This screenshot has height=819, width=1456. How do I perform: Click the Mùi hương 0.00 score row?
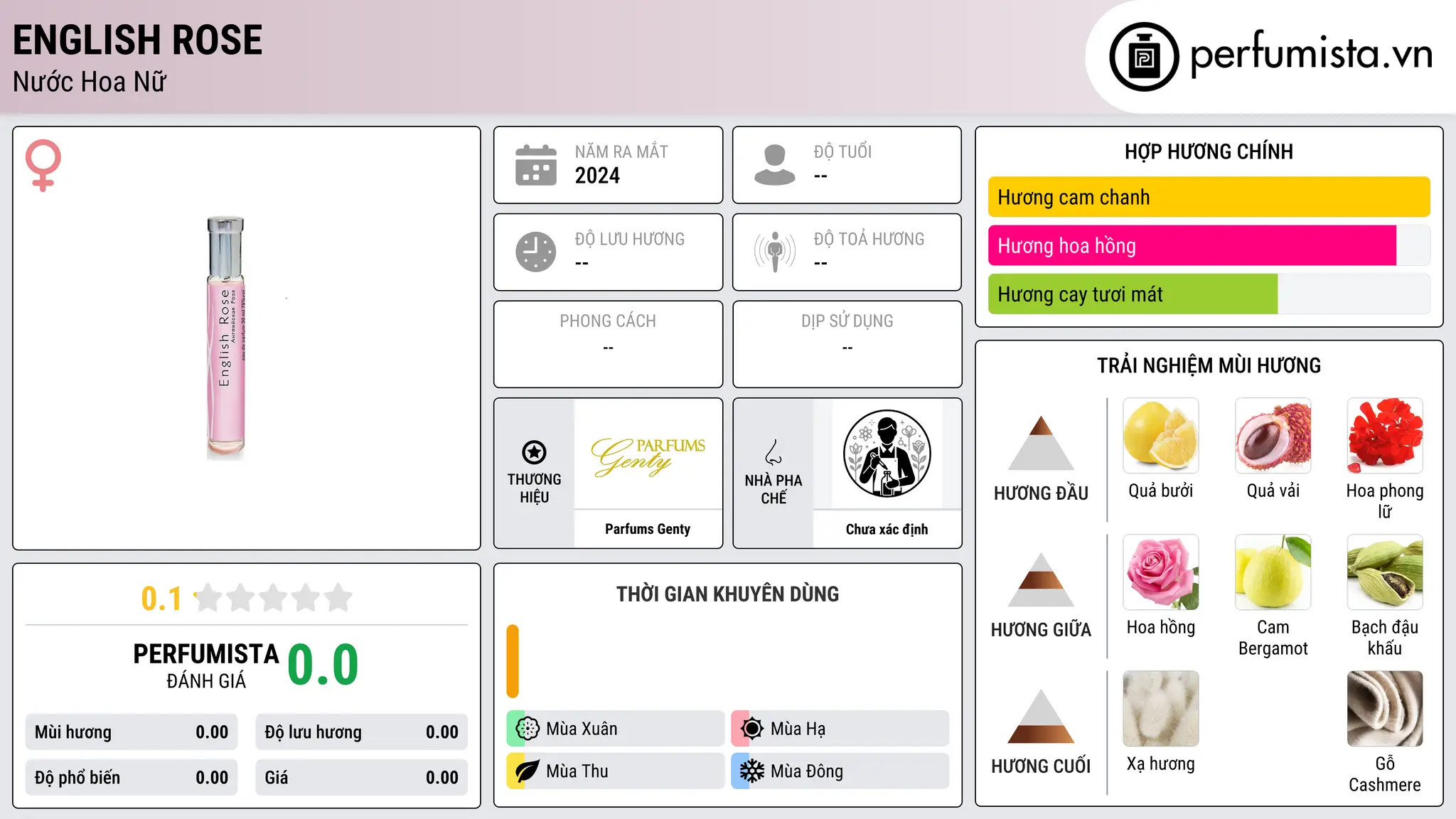point(132,732)
